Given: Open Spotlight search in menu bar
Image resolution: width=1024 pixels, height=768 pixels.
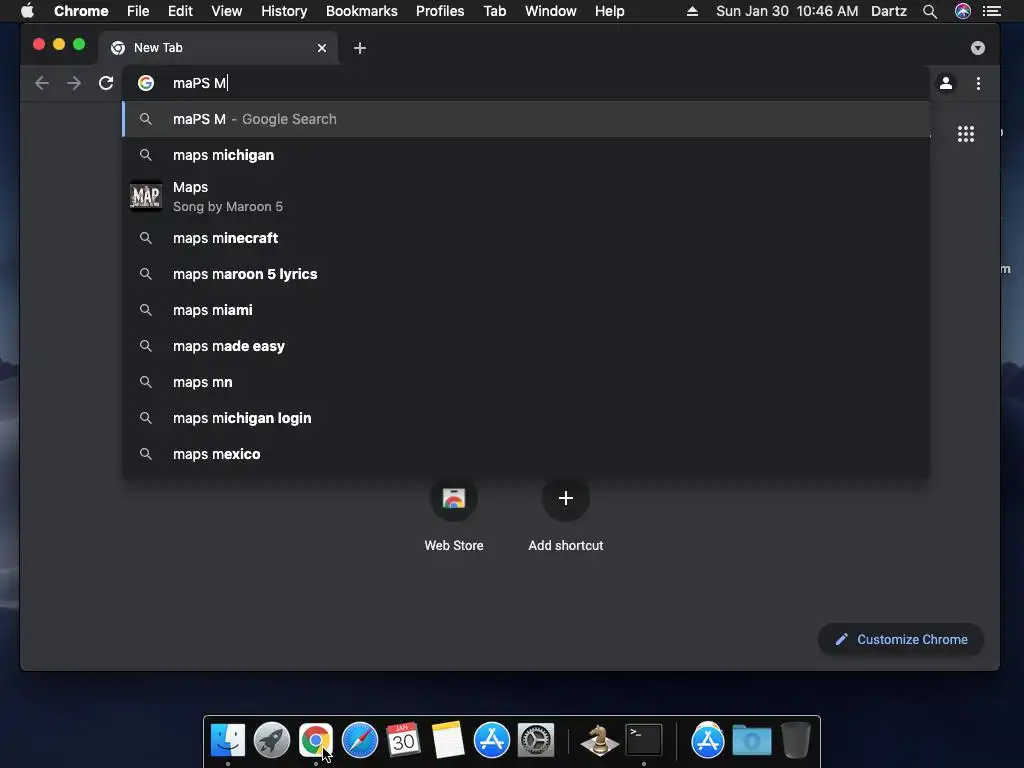Looking at the screenshot, I should coord(930,11).
